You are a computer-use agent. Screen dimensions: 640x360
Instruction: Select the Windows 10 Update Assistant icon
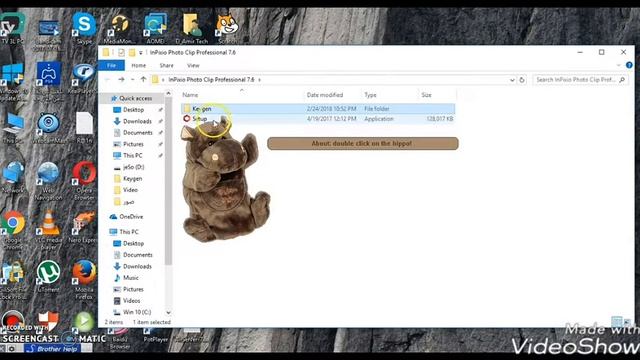[x=13, y=81]
